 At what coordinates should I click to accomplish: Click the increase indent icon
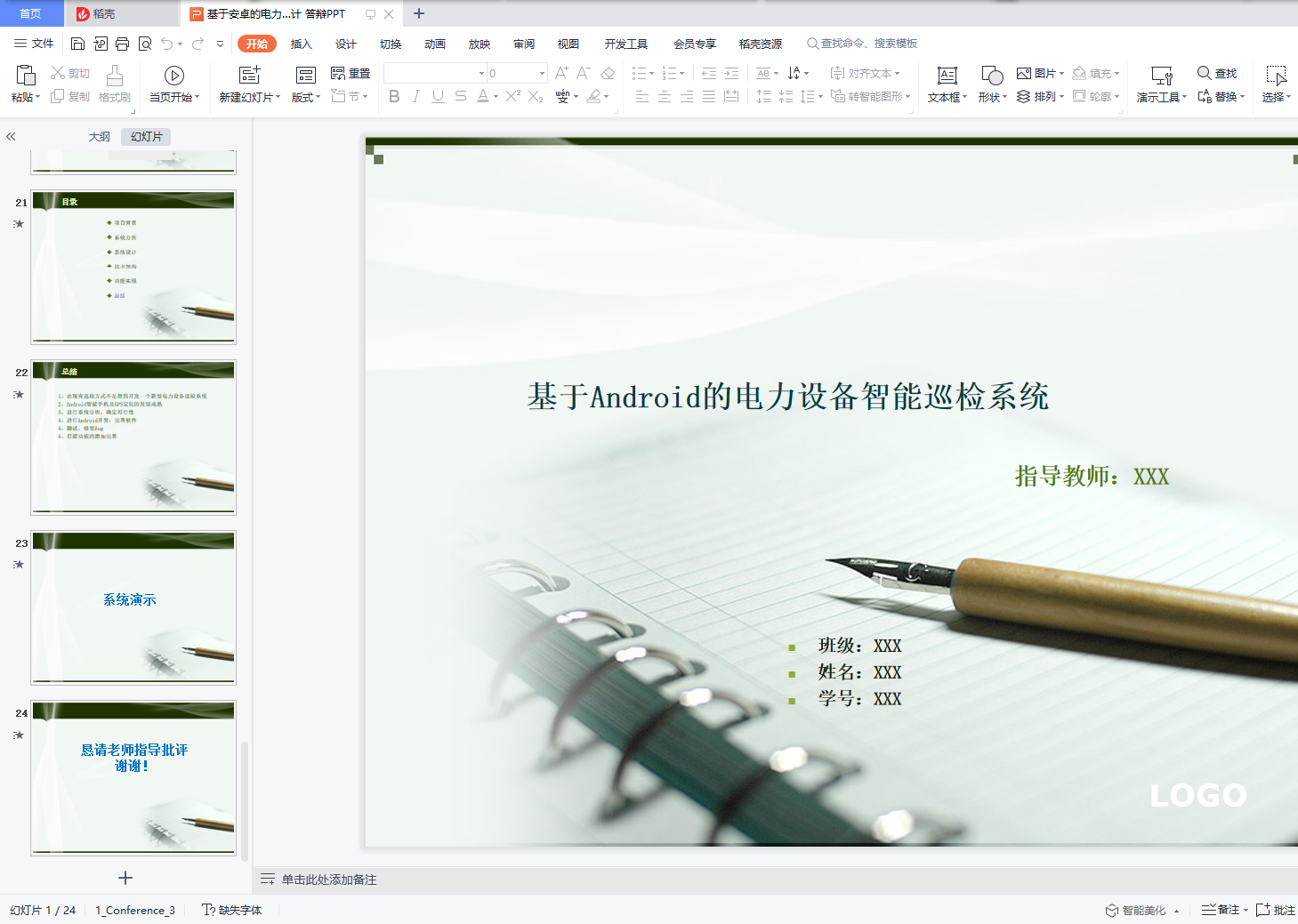pos(731,73)
